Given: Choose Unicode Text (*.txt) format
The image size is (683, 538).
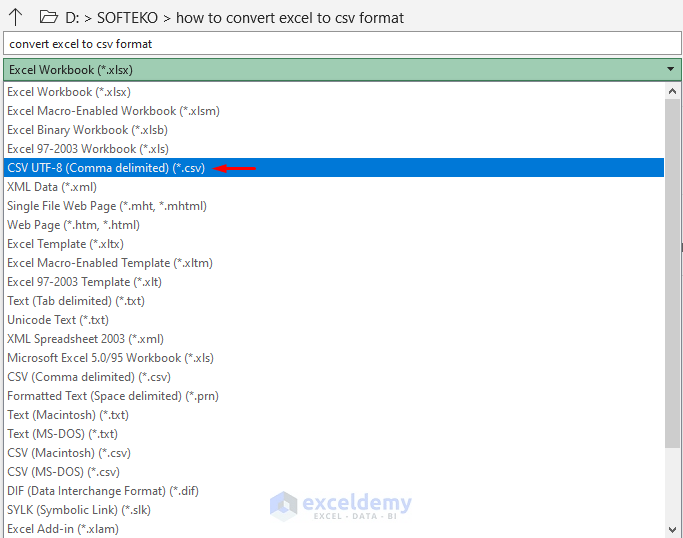Looking at the screenshot, I should [334, 320].
